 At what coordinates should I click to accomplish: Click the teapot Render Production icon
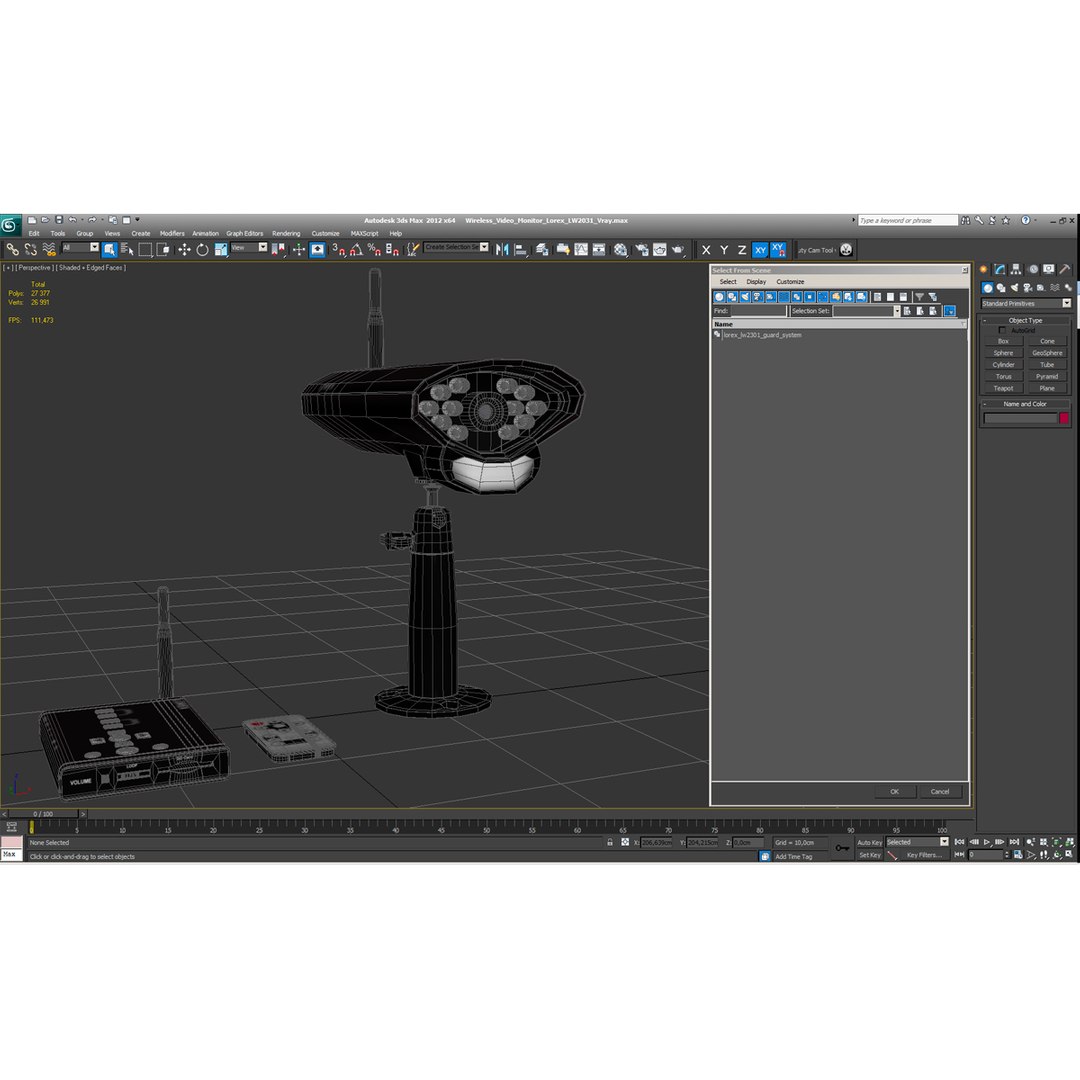click(x=678, y=249)
